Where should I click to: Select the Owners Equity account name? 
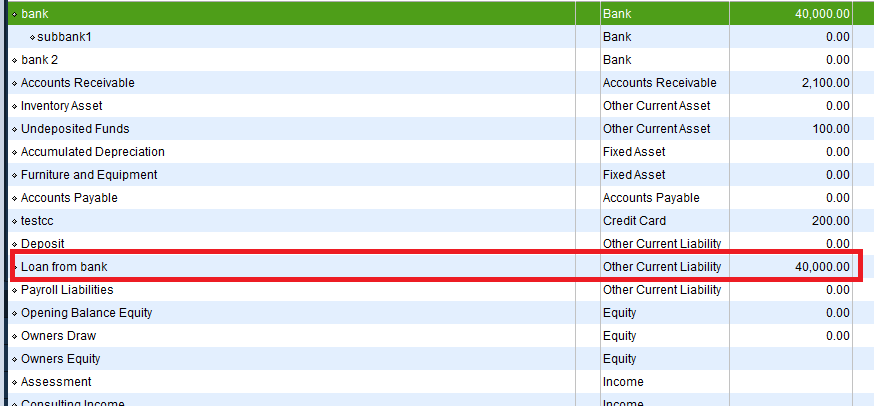point(61,359)
